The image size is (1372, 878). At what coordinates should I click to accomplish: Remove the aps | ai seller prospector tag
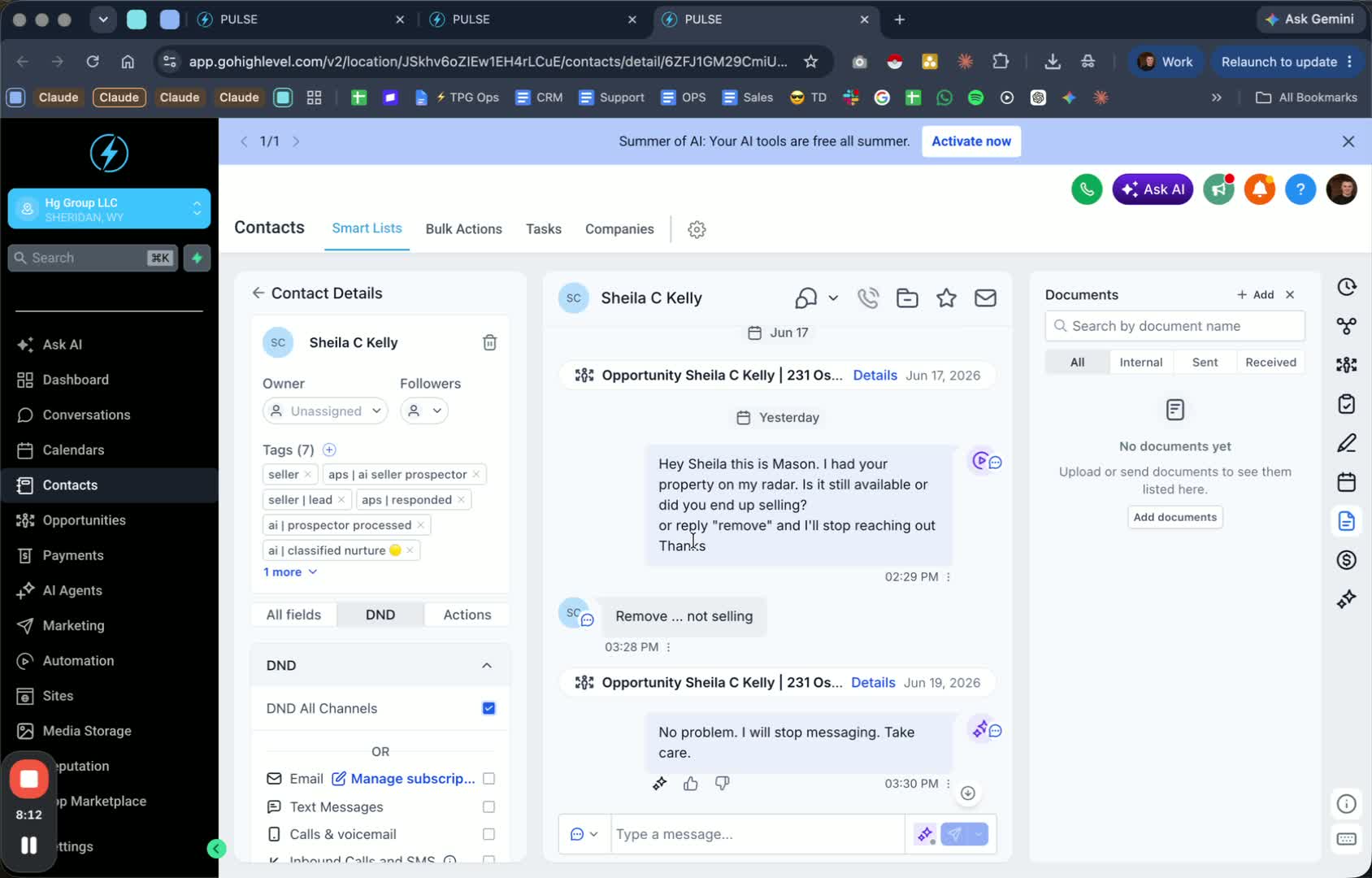(476, 475)
